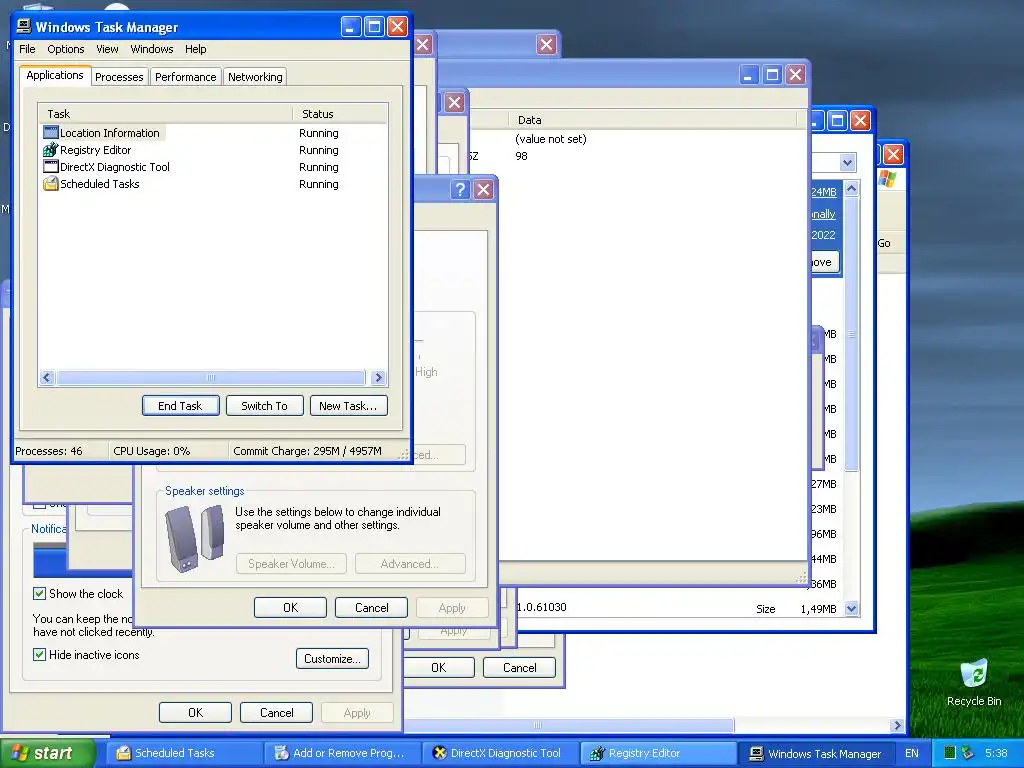1024x768 pixels.
Task: Click "CPU Usage: 0%" in status bar
Action: coord(152,451)
